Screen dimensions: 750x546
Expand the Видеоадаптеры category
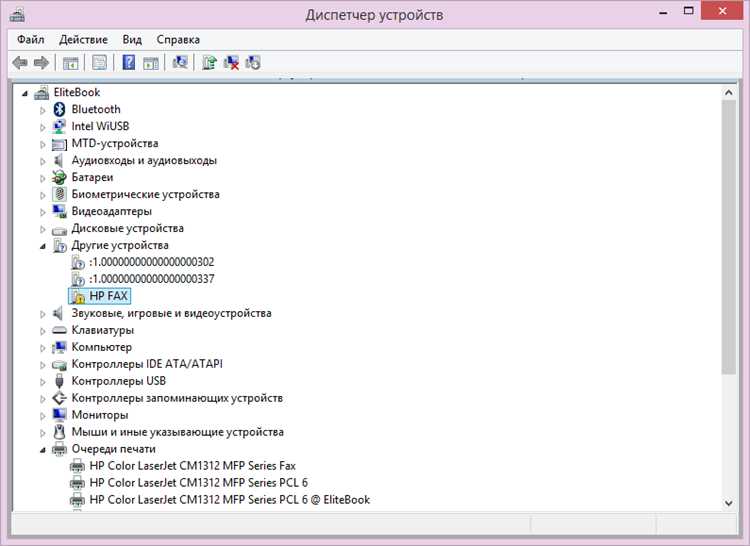(43, 212)
